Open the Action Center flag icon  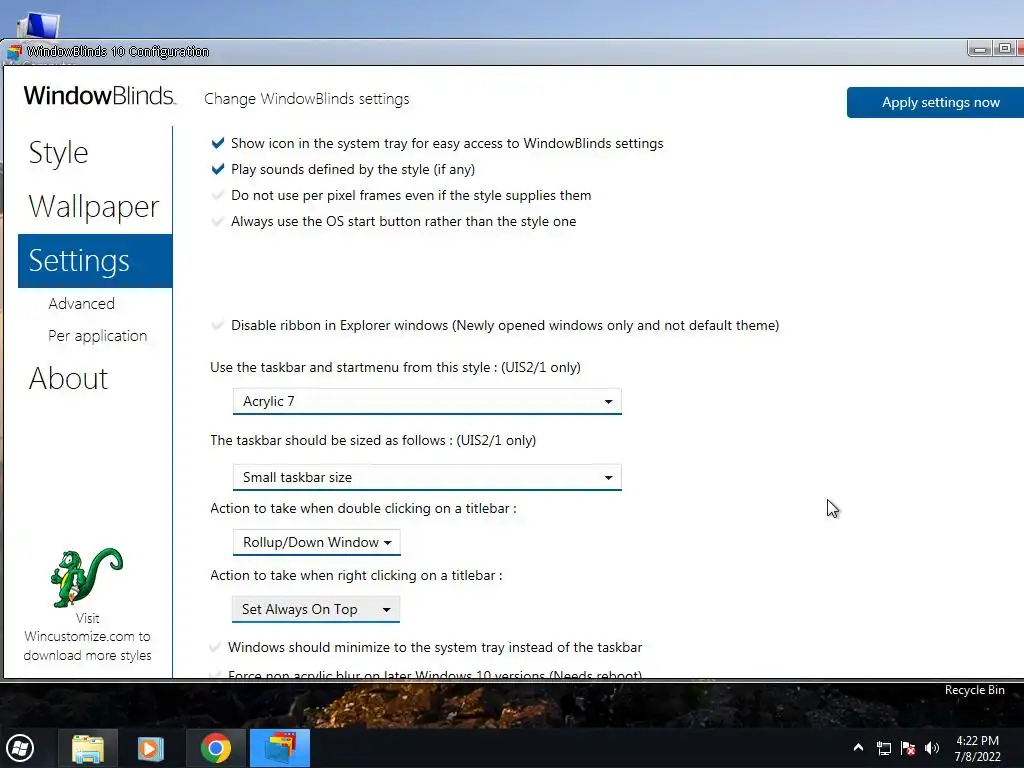908,748
